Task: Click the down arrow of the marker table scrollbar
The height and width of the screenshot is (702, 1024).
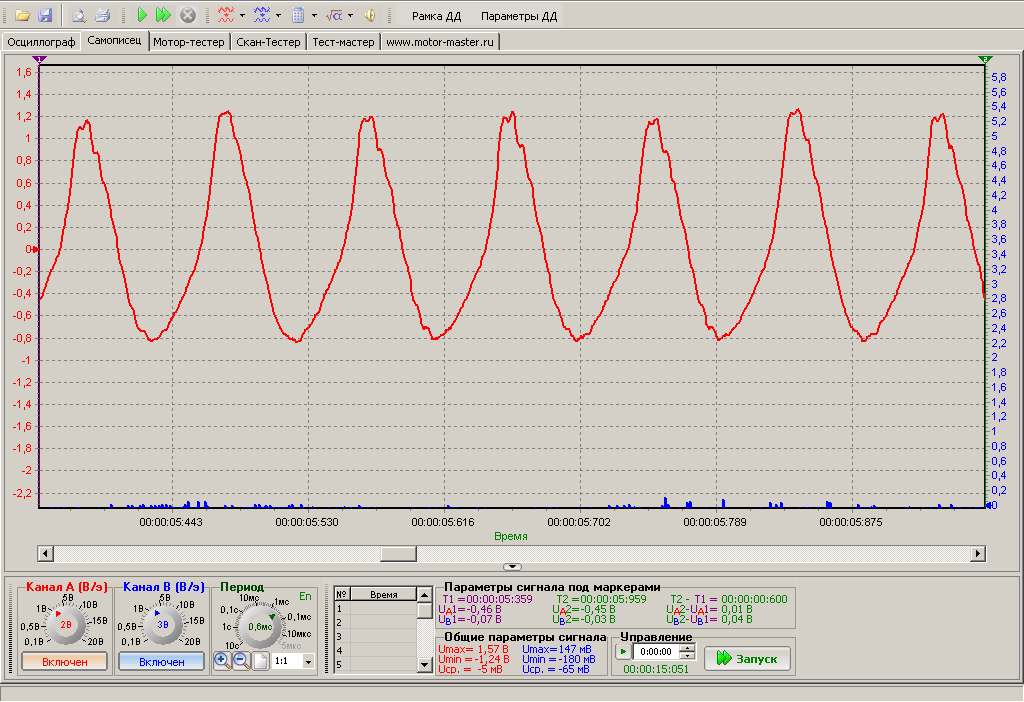Action: (424, 665)
